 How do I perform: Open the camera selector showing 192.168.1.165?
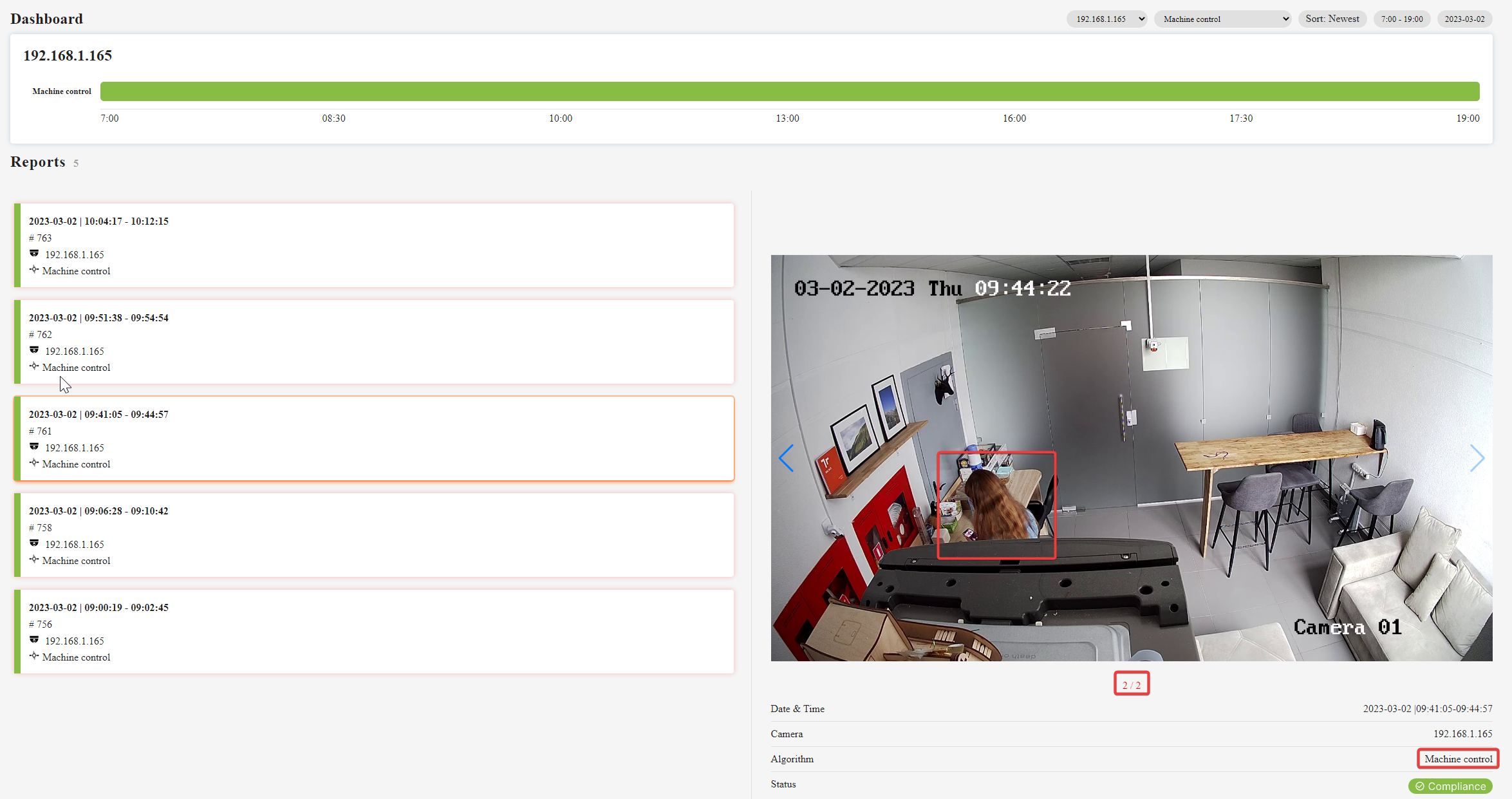1106,19
